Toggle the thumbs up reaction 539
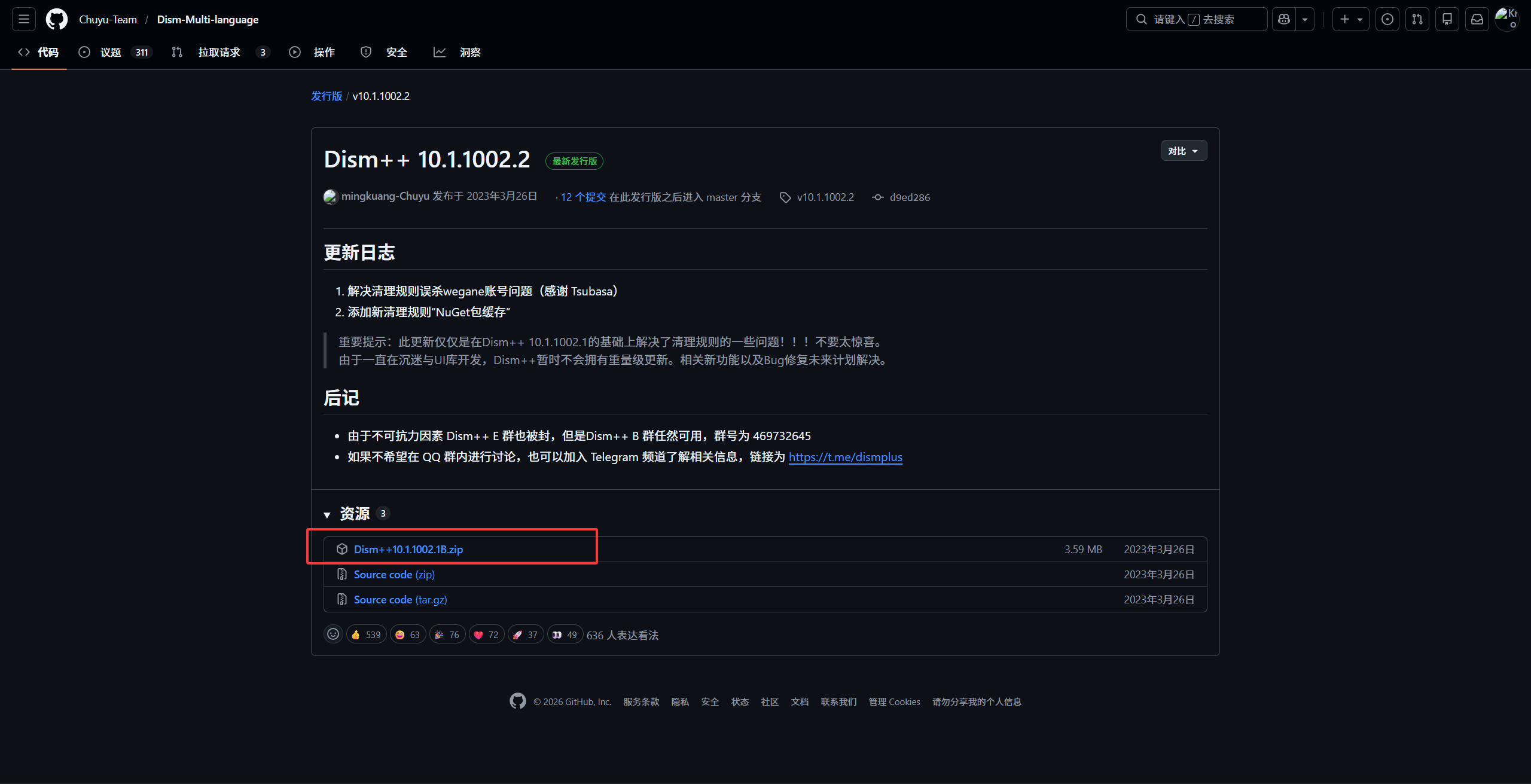The width and height of the screenshot is (1531, 784). coord(366,634)
